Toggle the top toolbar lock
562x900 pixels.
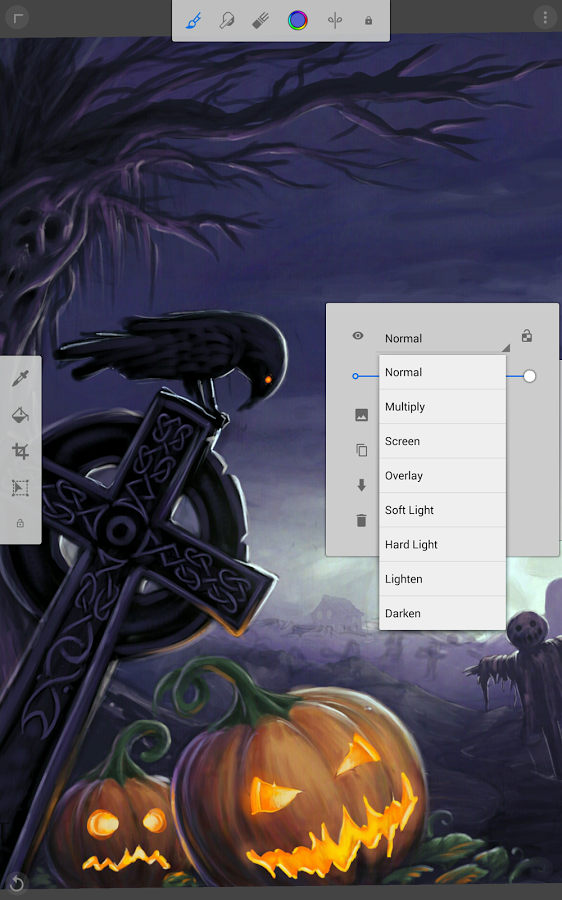click(x=369, y=21)
